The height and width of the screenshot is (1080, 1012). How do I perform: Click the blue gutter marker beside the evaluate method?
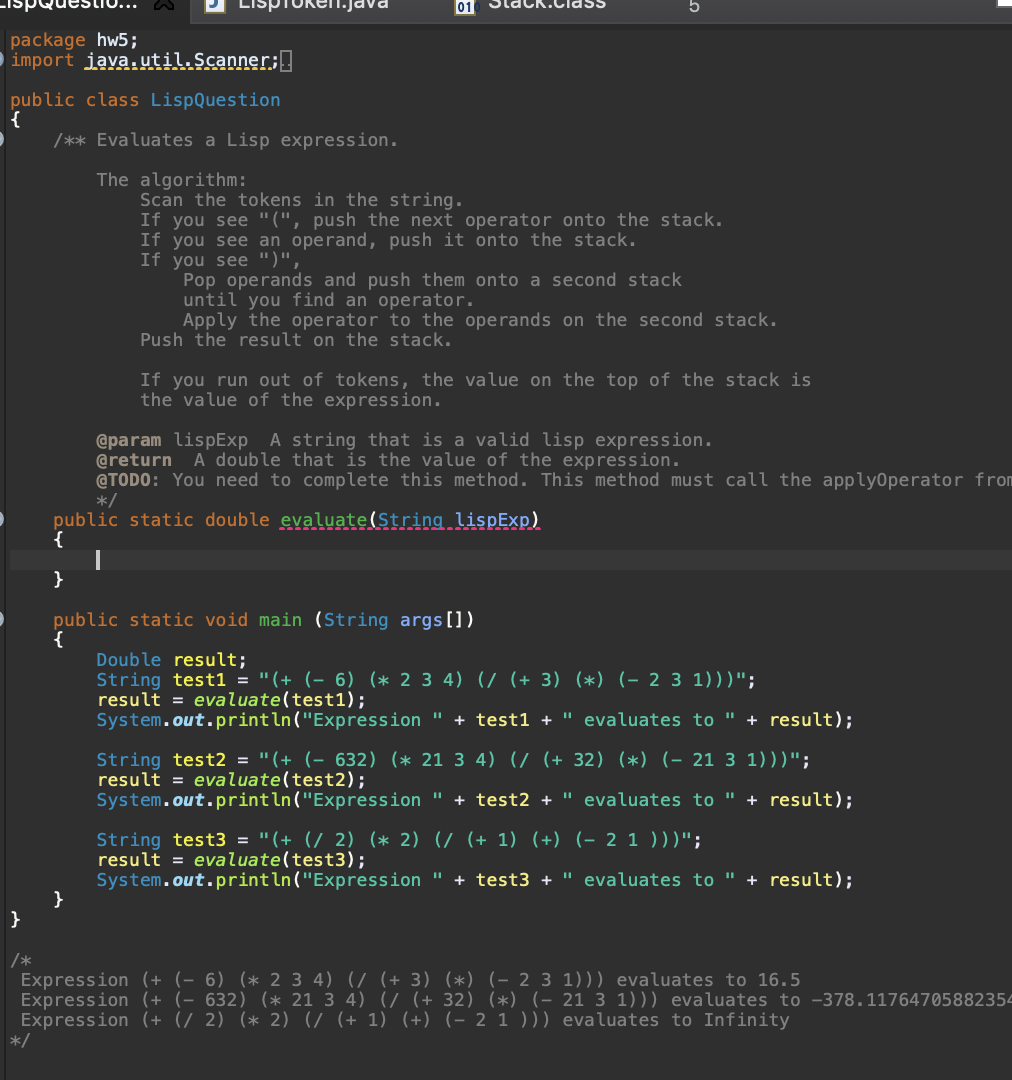click(2, 519)
